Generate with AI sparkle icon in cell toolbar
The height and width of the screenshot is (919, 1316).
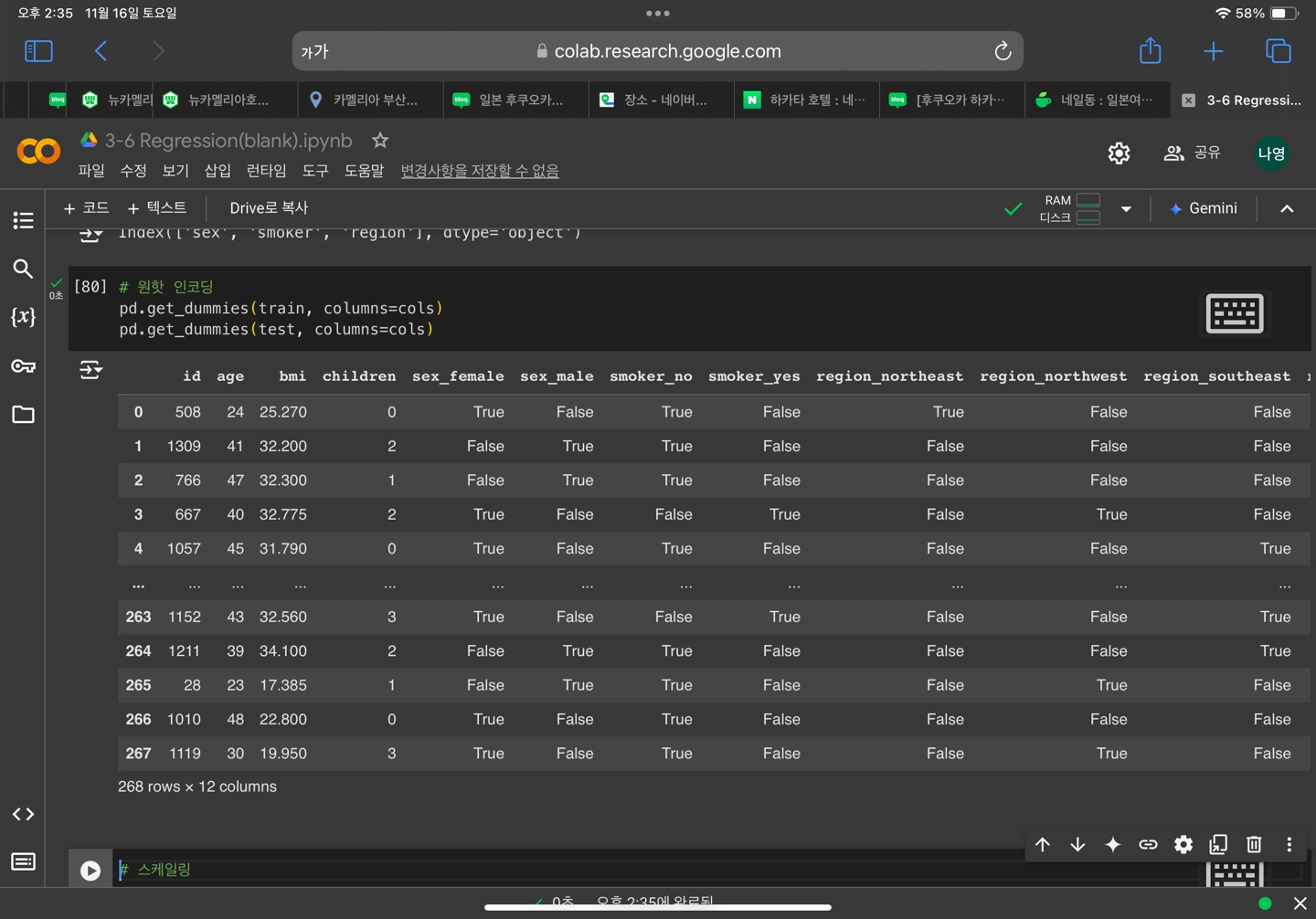(x=1112, y=844)
